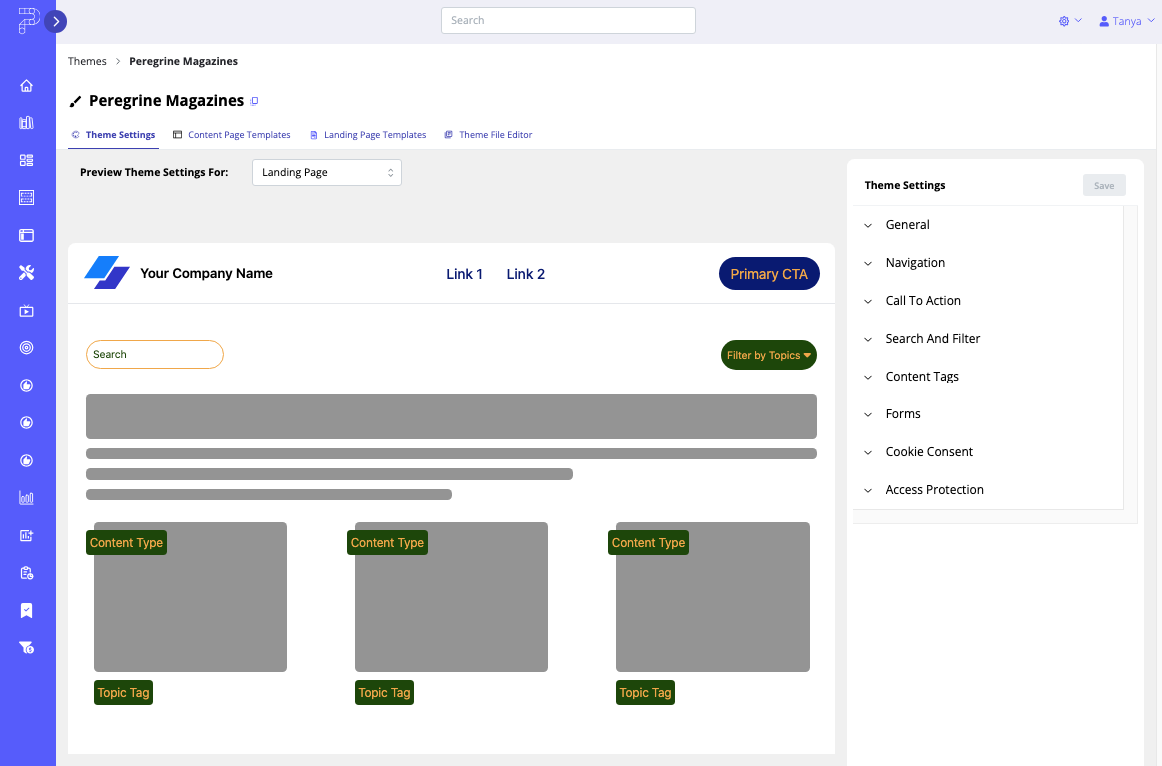
Task: Select the content library icon in the sidebar
Action: click(26, 122)
